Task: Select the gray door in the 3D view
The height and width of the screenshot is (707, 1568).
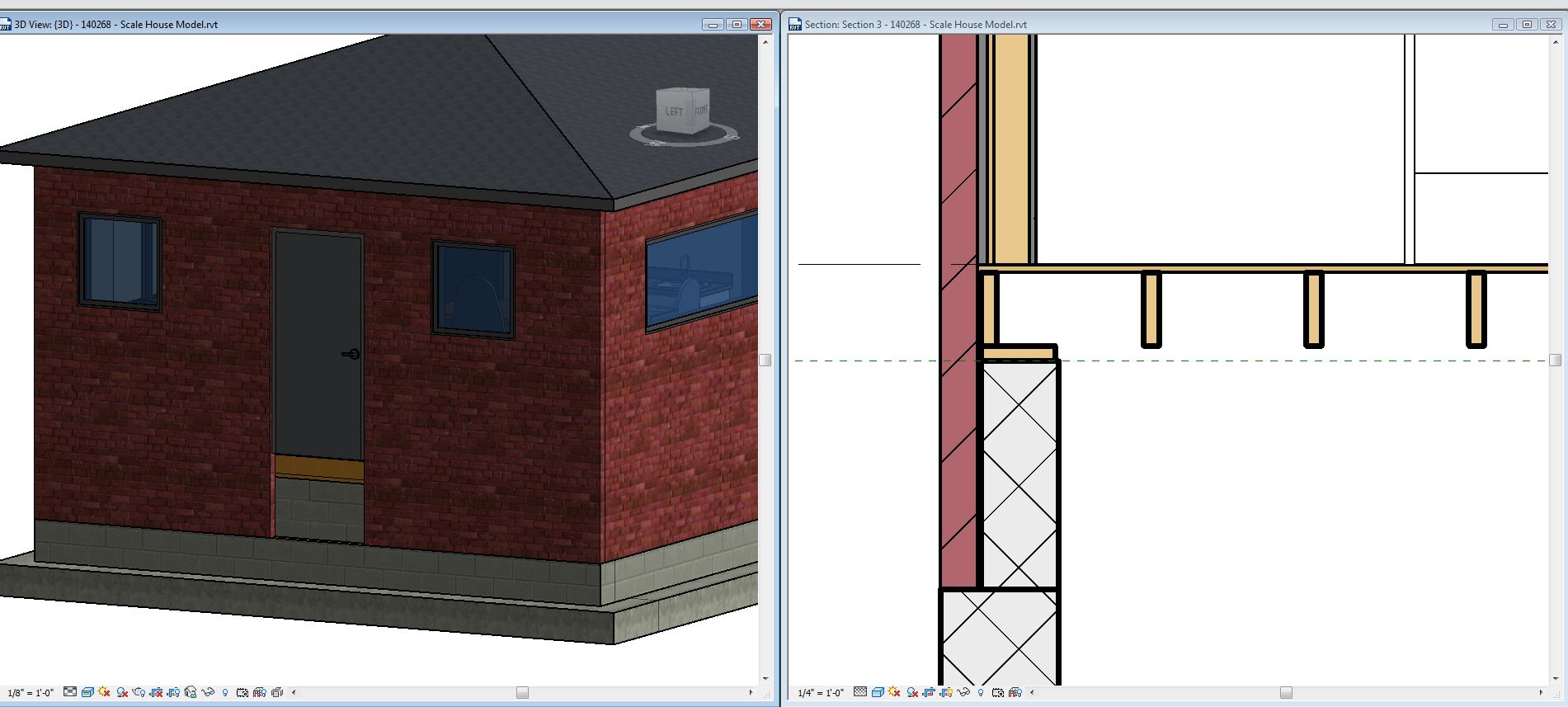Action: pyautogui.click(x=318, y=345)
